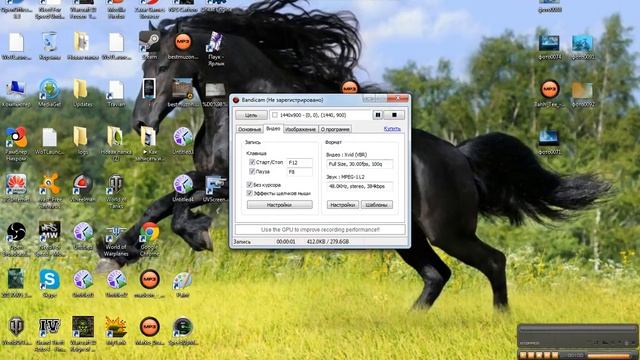Disable Эффекты щелчков мыши checkbox
Image resolution: width=640 pixels, height=360 pixels.
click(x=249, y=193)
